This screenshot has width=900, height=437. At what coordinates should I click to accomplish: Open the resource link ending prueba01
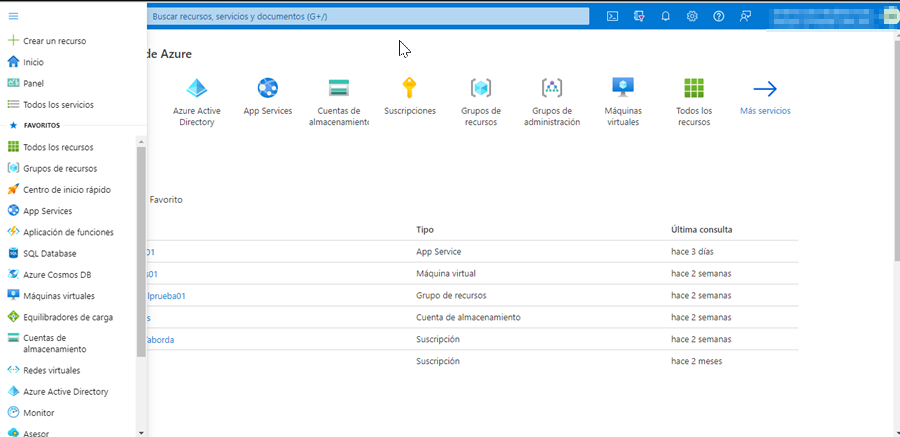click(166, 296)
